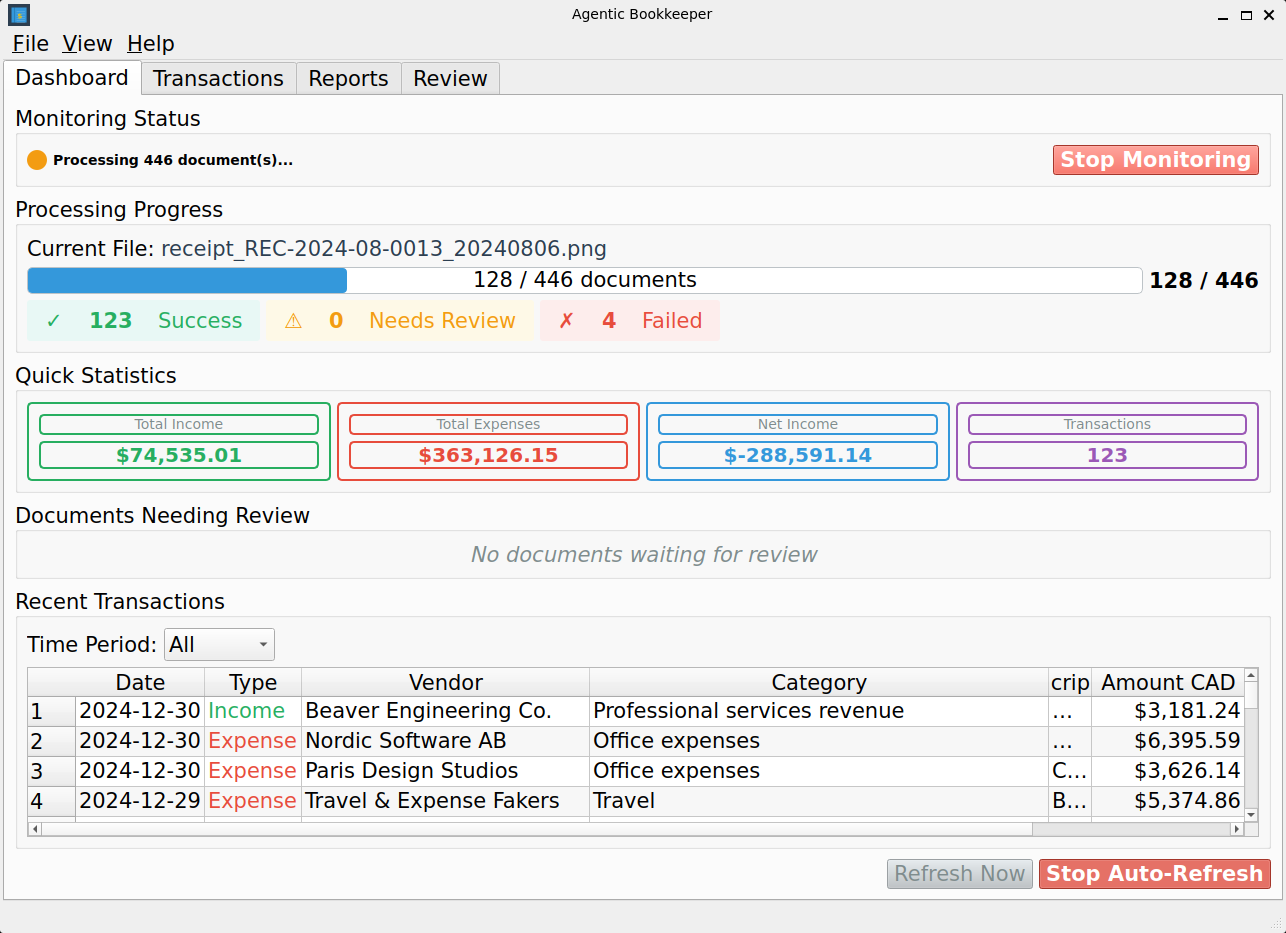Open the Reports tab

click(348, 77)
